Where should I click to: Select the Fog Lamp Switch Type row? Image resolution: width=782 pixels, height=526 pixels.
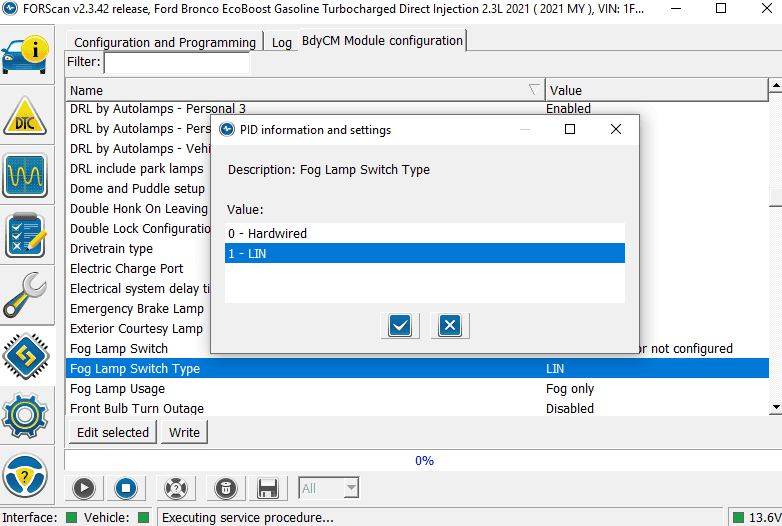[x=417, y=368]
